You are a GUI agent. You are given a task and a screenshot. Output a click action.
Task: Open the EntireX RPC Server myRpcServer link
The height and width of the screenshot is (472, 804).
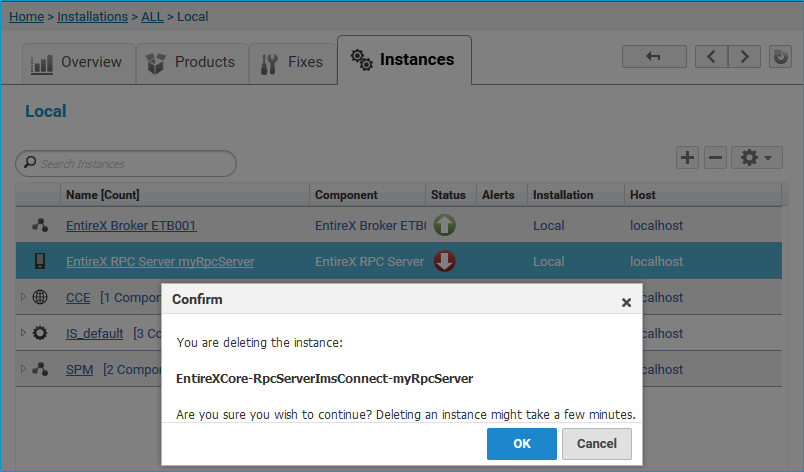tap(160, 262)
